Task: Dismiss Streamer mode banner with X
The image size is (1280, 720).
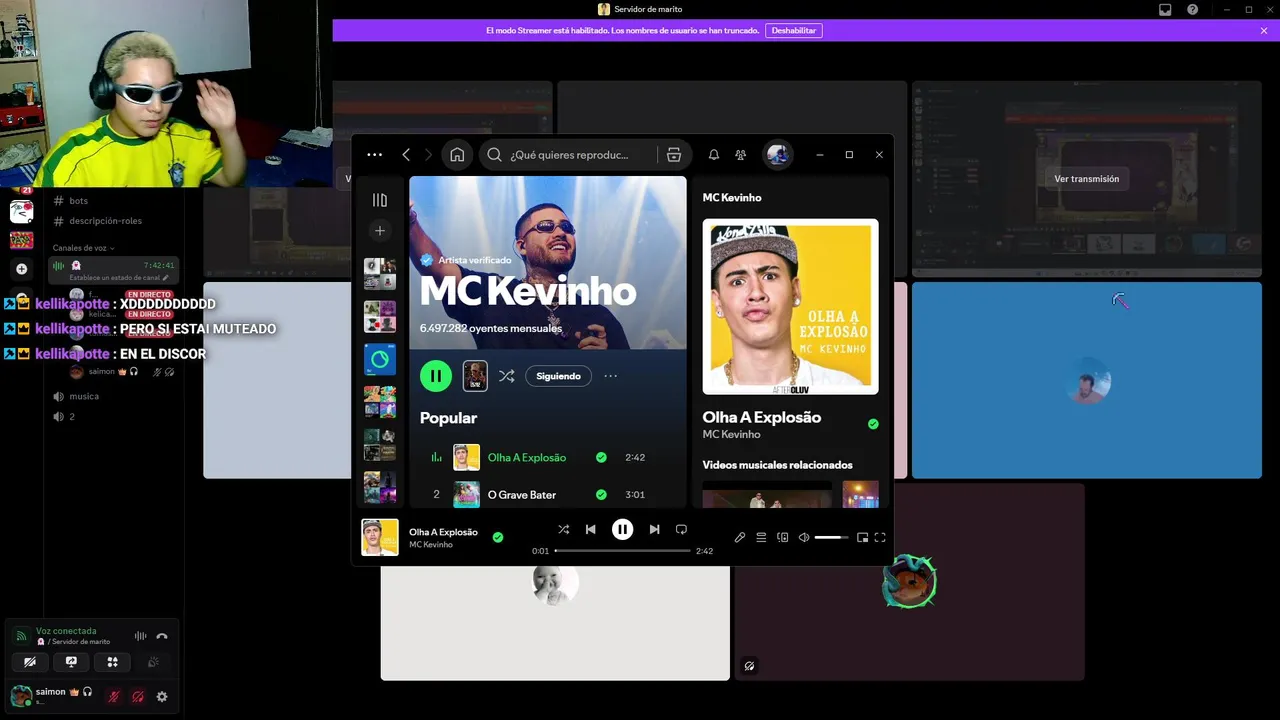Action: (1264, 31)
